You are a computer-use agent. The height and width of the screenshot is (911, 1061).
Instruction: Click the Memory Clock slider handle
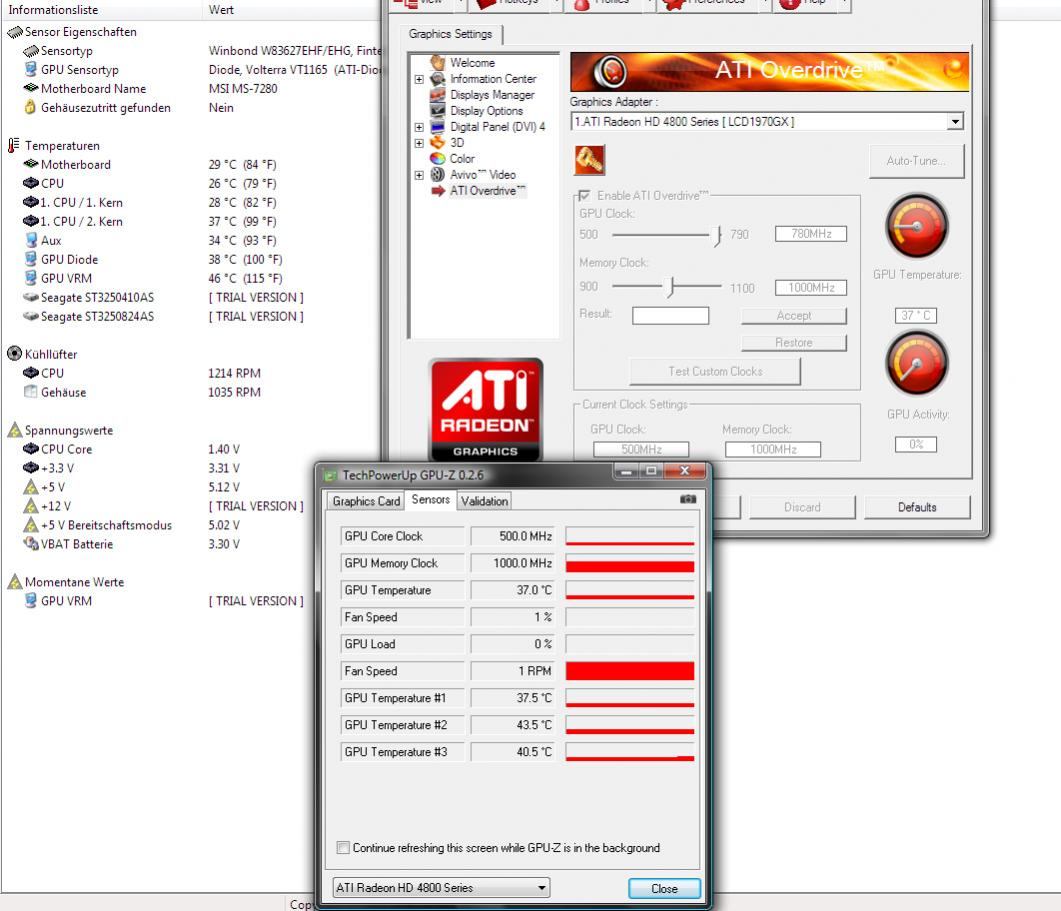pos(671,287)
